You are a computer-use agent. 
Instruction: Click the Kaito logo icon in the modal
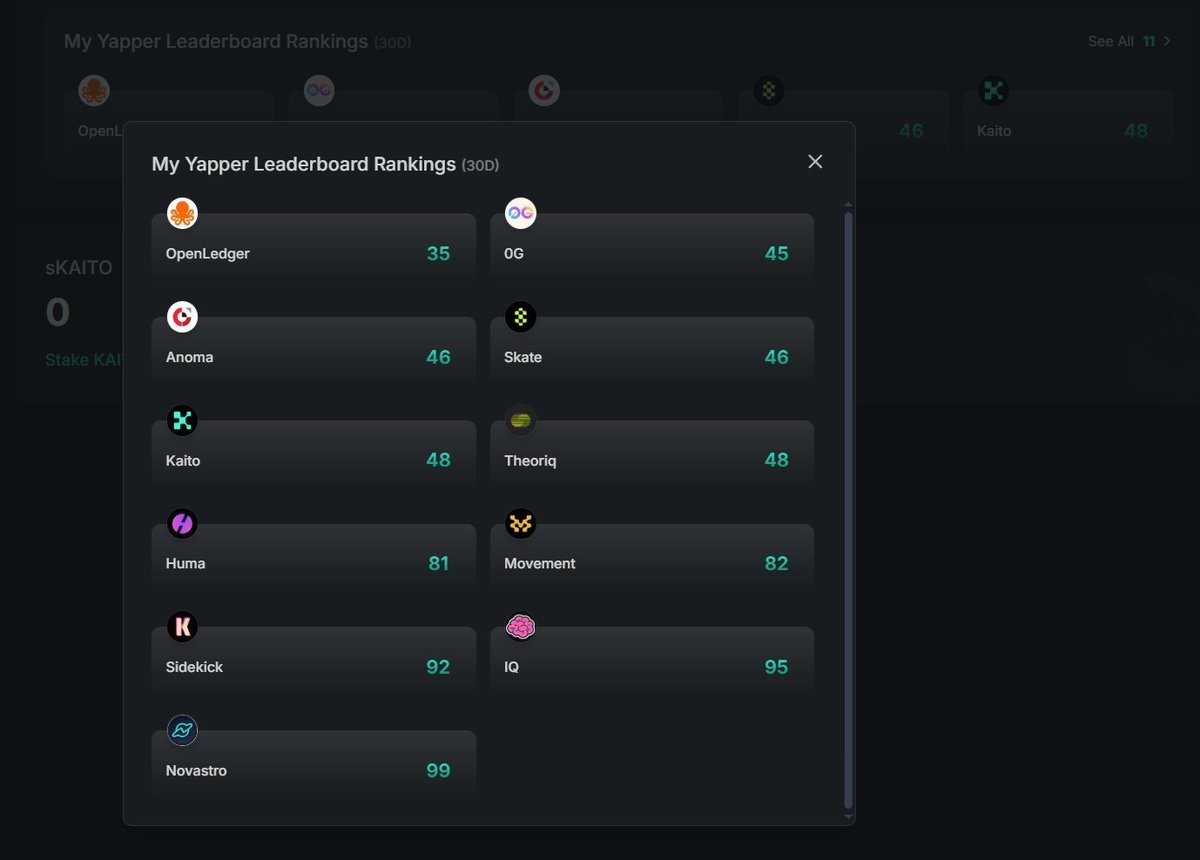point(182,420)
